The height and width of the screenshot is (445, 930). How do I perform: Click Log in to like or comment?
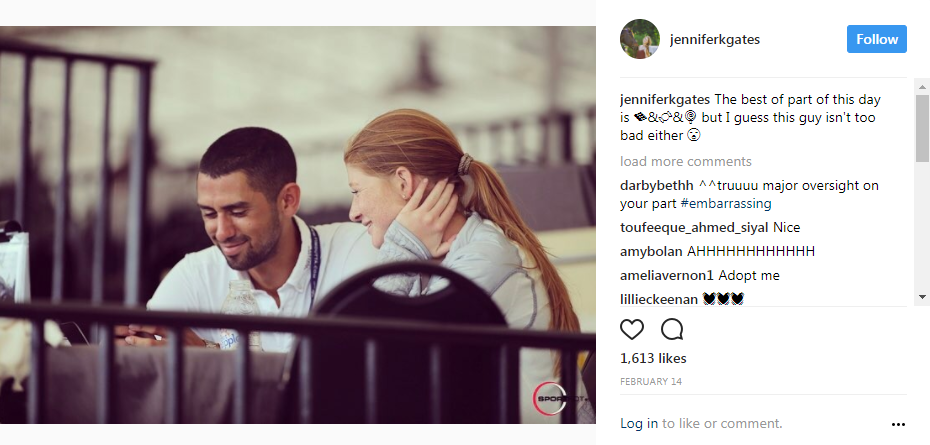pyautogui.click(x=639, y=424)
